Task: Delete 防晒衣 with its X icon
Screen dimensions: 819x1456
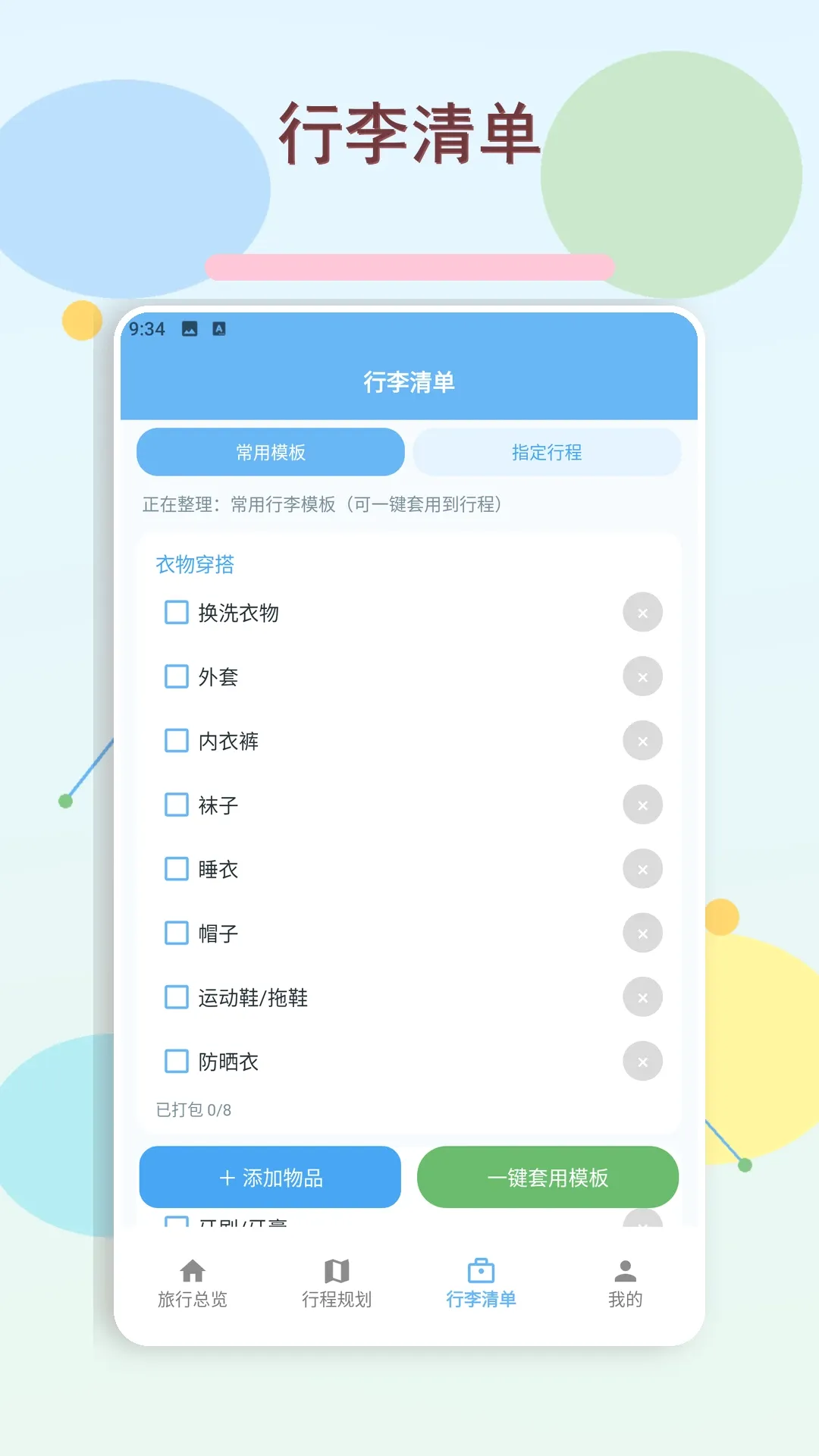Action: pyautogui.click(x=643, y=1062)
